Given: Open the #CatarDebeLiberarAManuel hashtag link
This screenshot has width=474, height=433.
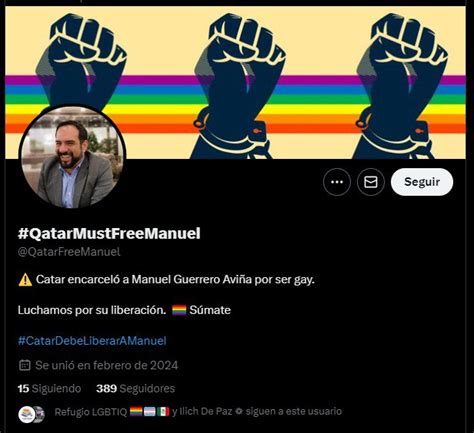Looking at the screenshot, I should [92, 341].
